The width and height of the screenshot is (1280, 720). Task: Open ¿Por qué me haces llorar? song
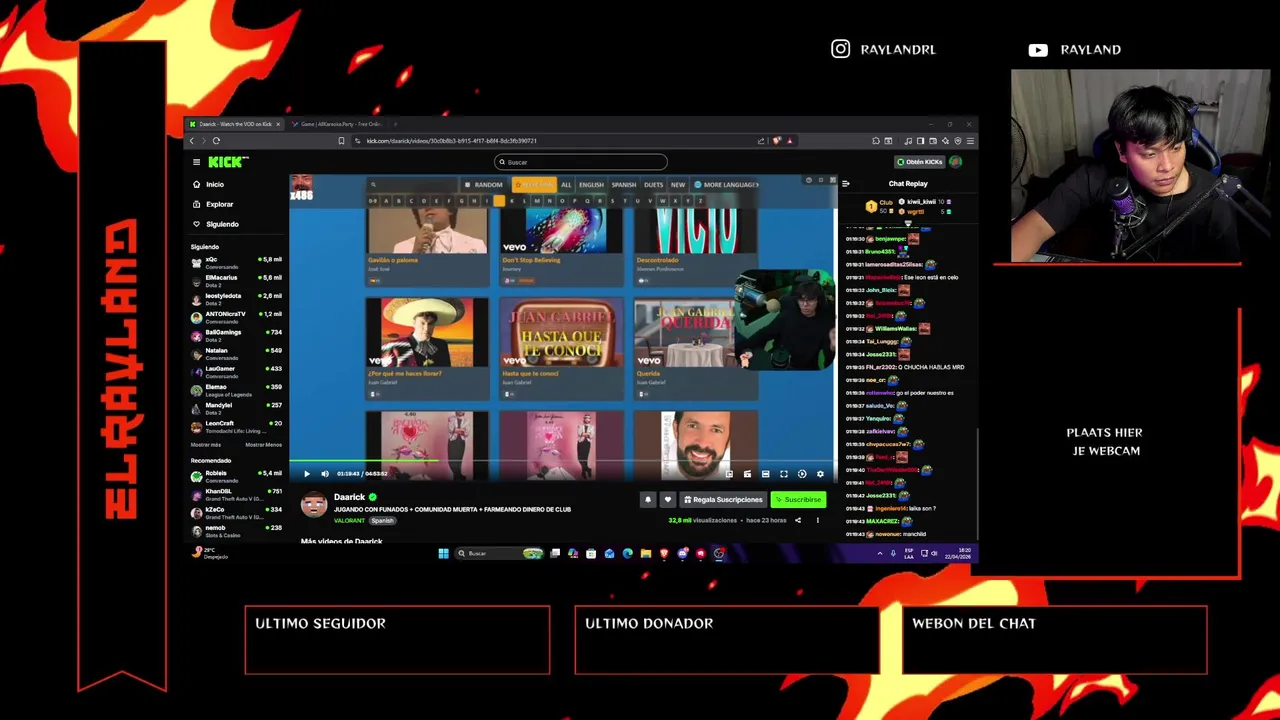[x=427, y=349]
